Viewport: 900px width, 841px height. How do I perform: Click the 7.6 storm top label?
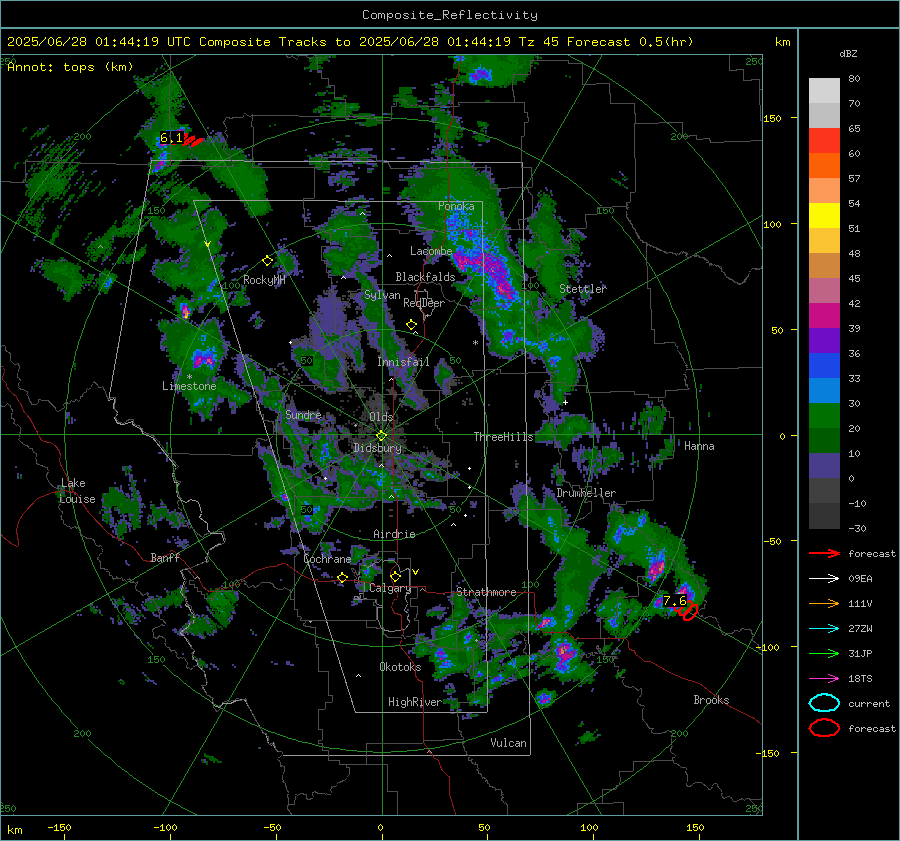[x=674, y=600]
